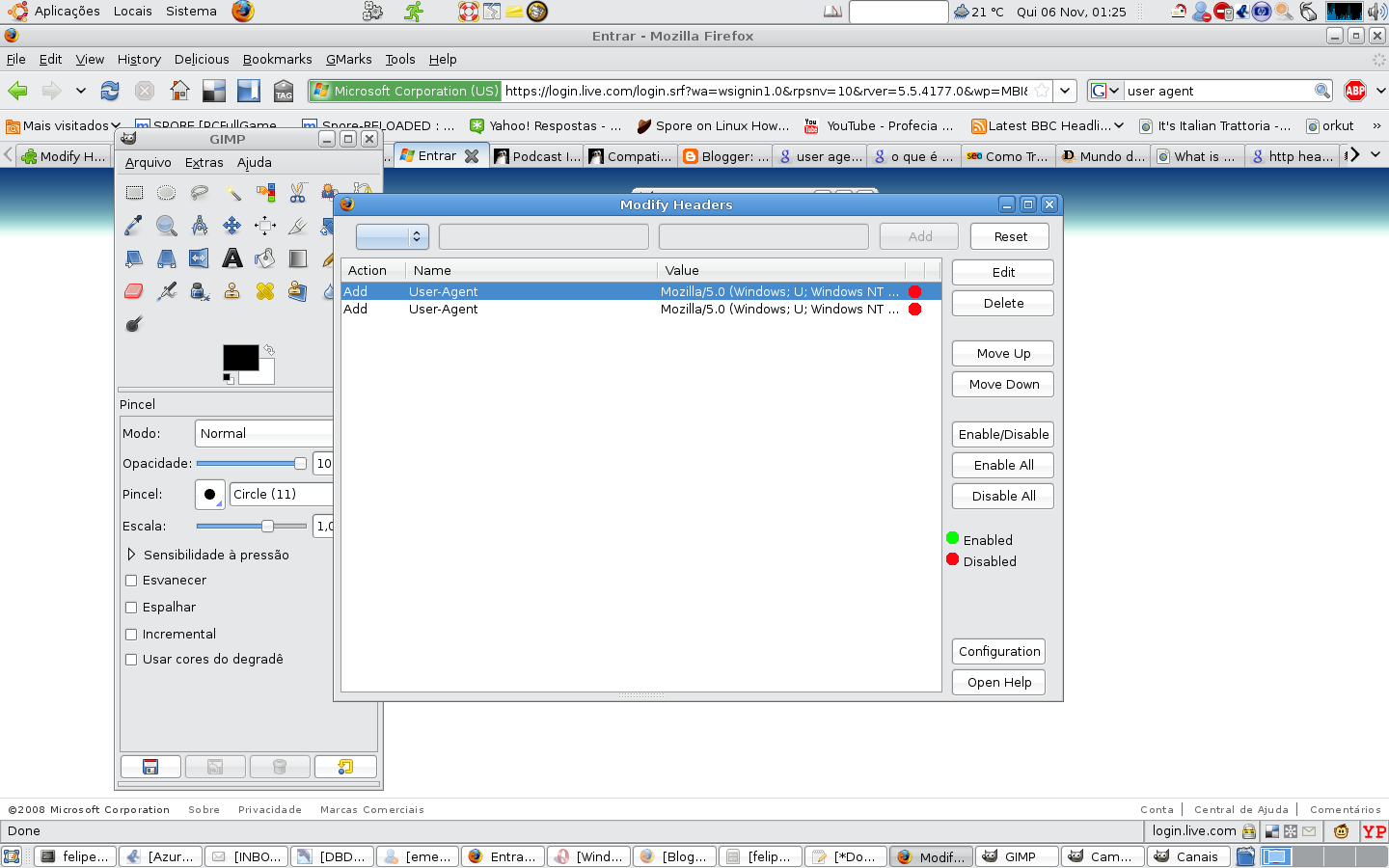The image size is (1389, 868).
Task: Open the Modo Normal dropdown in GIMP
Action: coord(264,434)
